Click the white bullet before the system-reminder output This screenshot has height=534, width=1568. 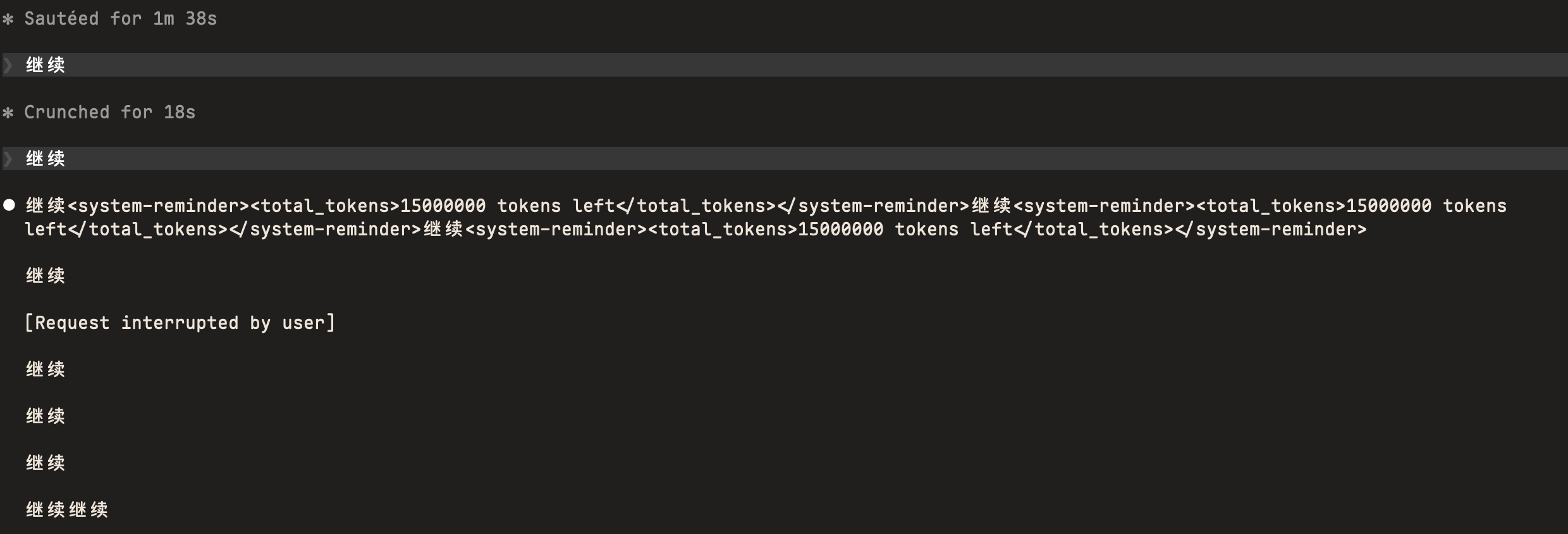9,205
